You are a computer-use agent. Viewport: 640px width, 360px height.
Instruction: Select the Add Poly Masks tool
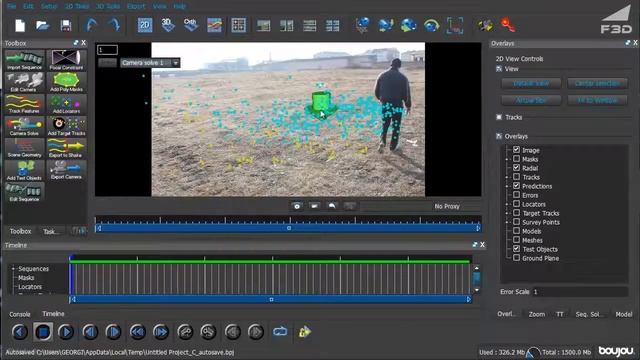click(66, 82)
